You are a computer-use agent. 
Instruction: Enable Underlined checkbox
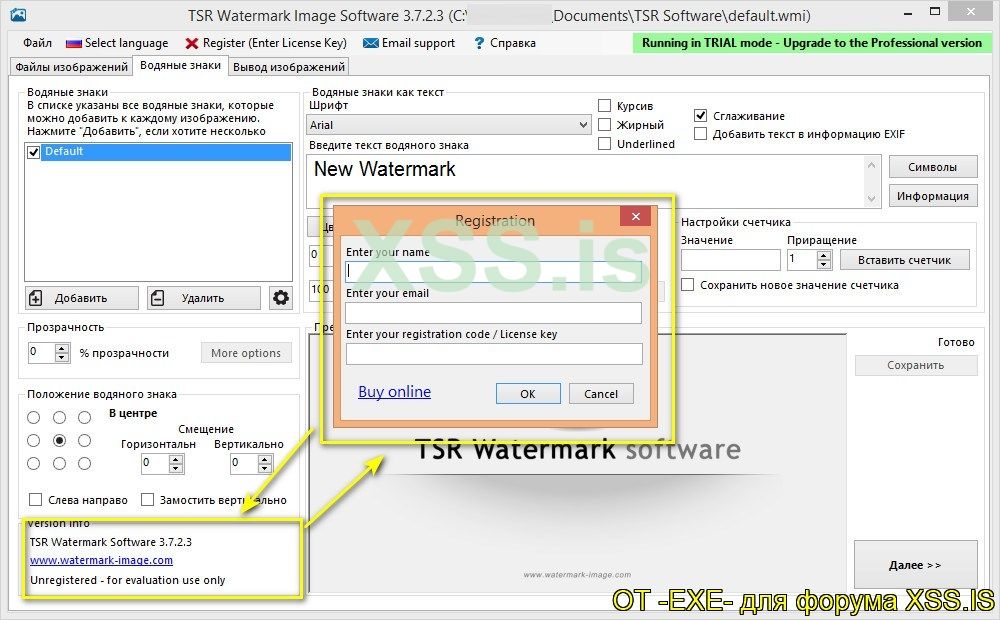(x=605, y=144)
